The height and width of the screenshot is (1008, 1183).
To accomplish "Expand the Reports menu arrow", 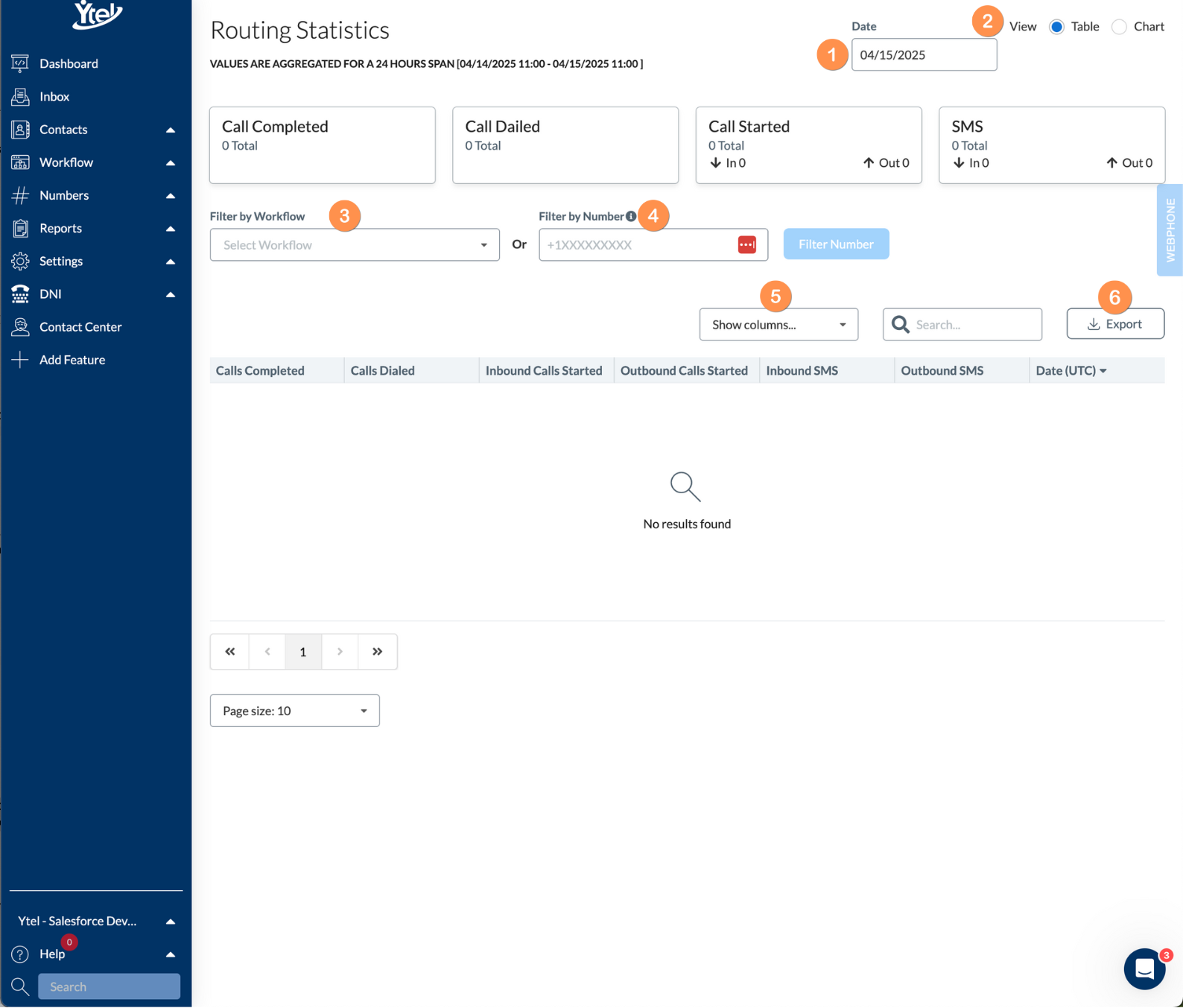I will click(x=171, y=229).
